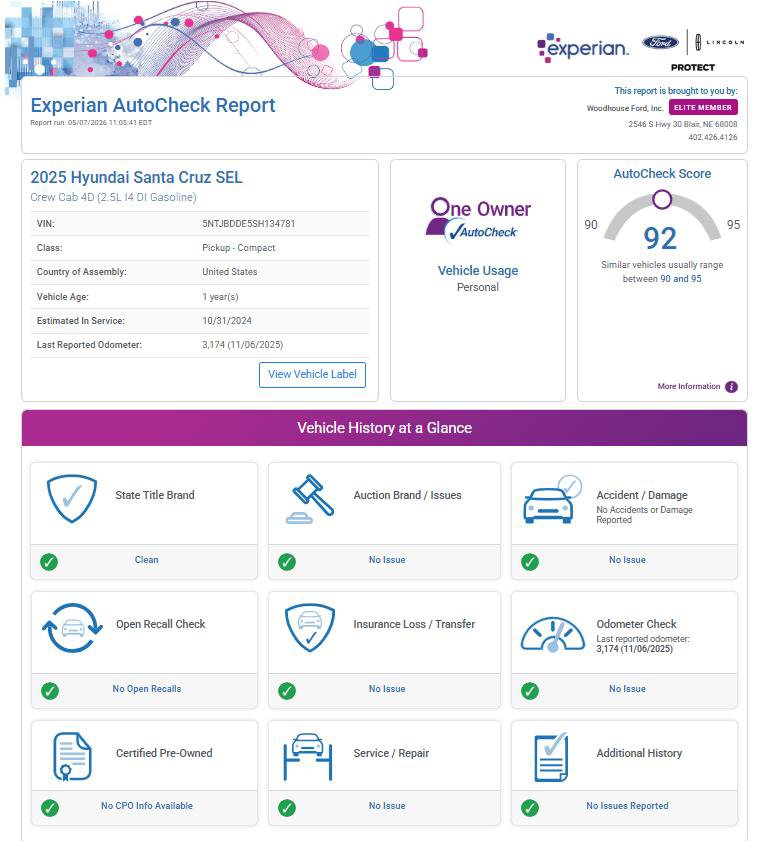
Task: Click the Certified Pre-Owned card title
Action: pyautogui.click(x=164, y=753)
